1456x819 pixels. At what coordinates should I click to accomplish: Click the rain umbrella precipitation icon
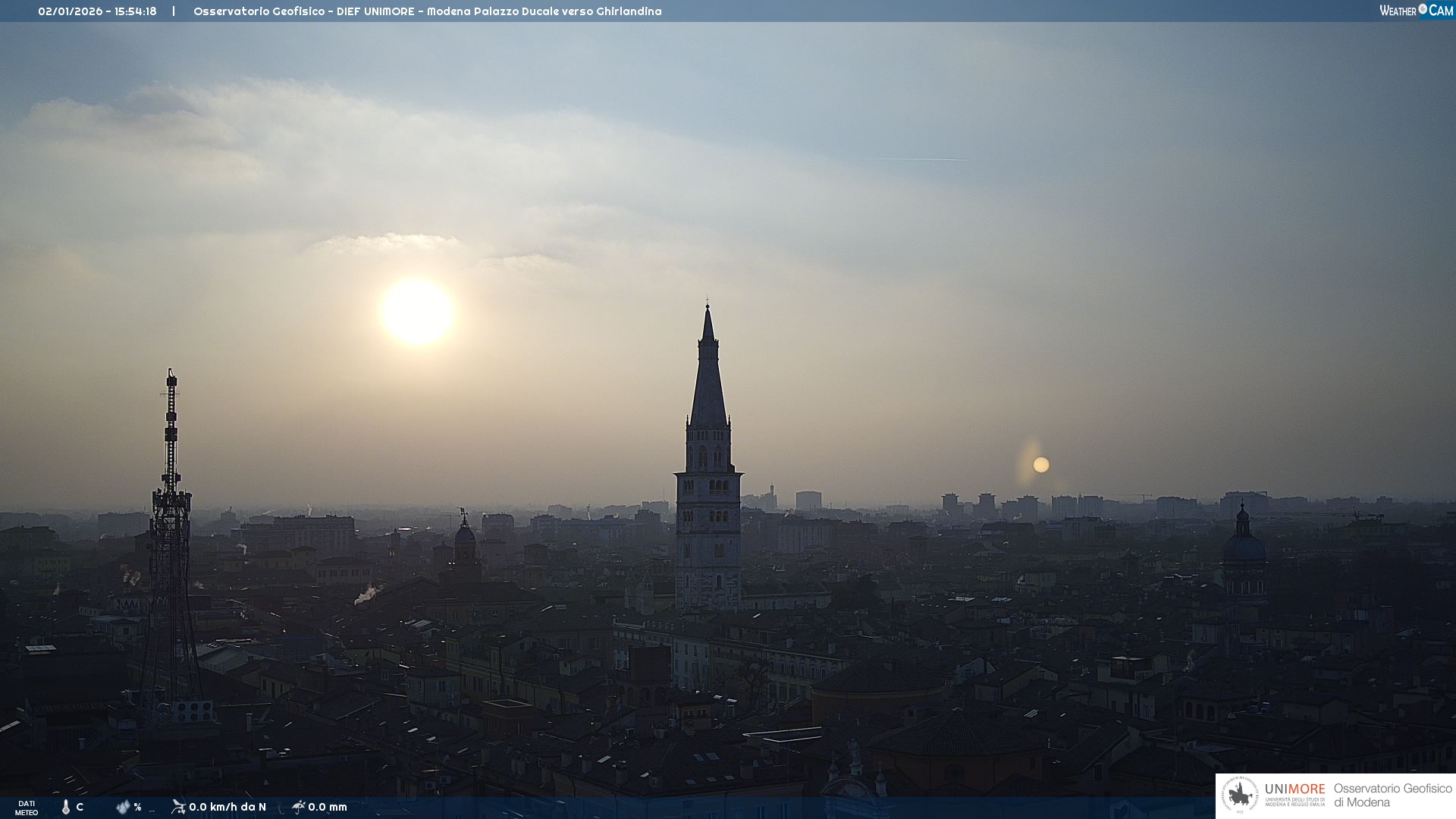pos(298,807)
